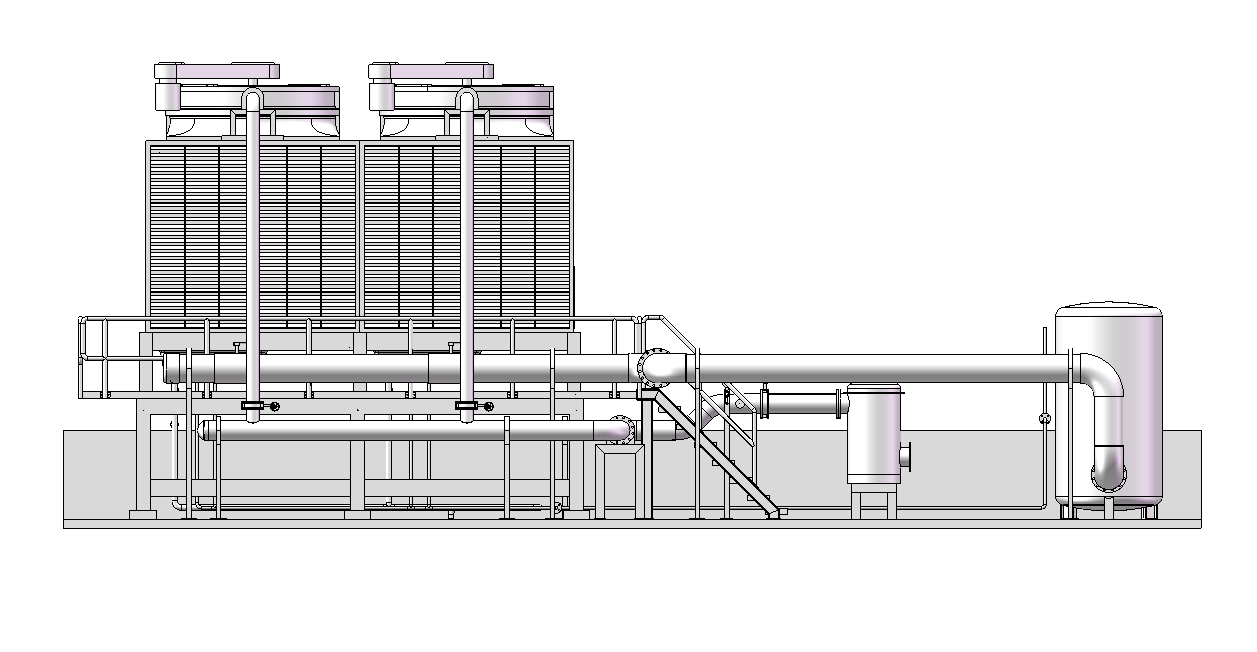Select the valve on the left riser pipe
Screen dimensions: 1257x652
coord(255,405)
